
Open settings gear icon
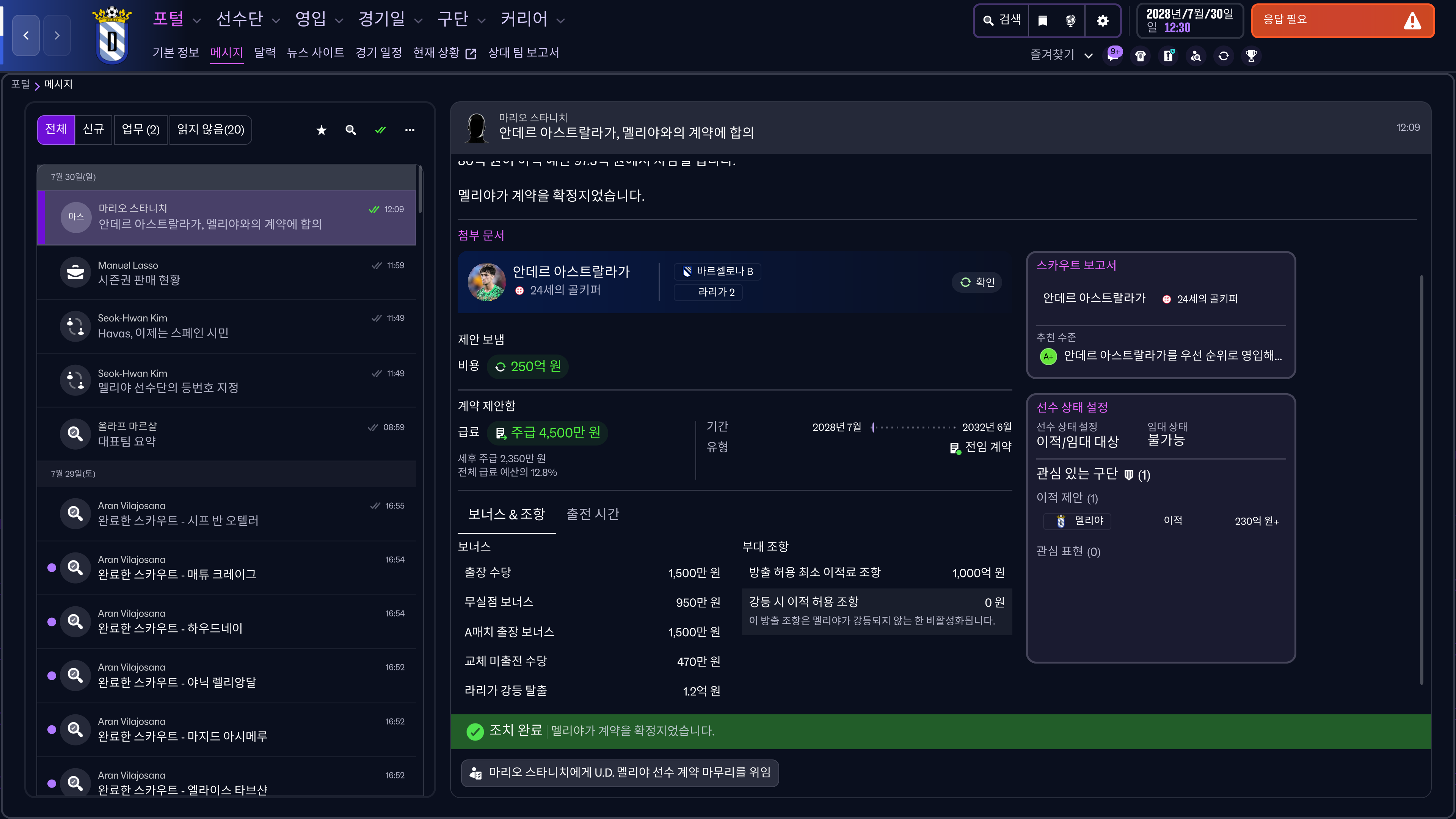1102,21
